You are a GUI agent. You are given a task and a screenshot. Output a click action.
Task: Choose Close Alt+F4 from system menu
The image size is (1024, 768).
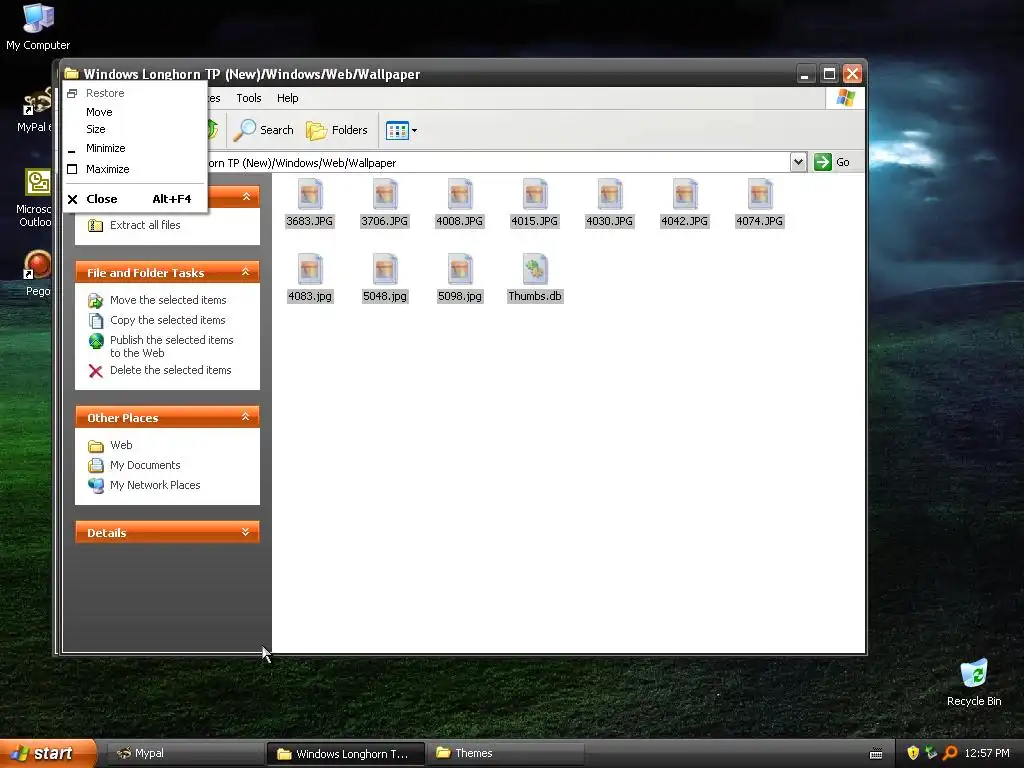tap(135, 199)
